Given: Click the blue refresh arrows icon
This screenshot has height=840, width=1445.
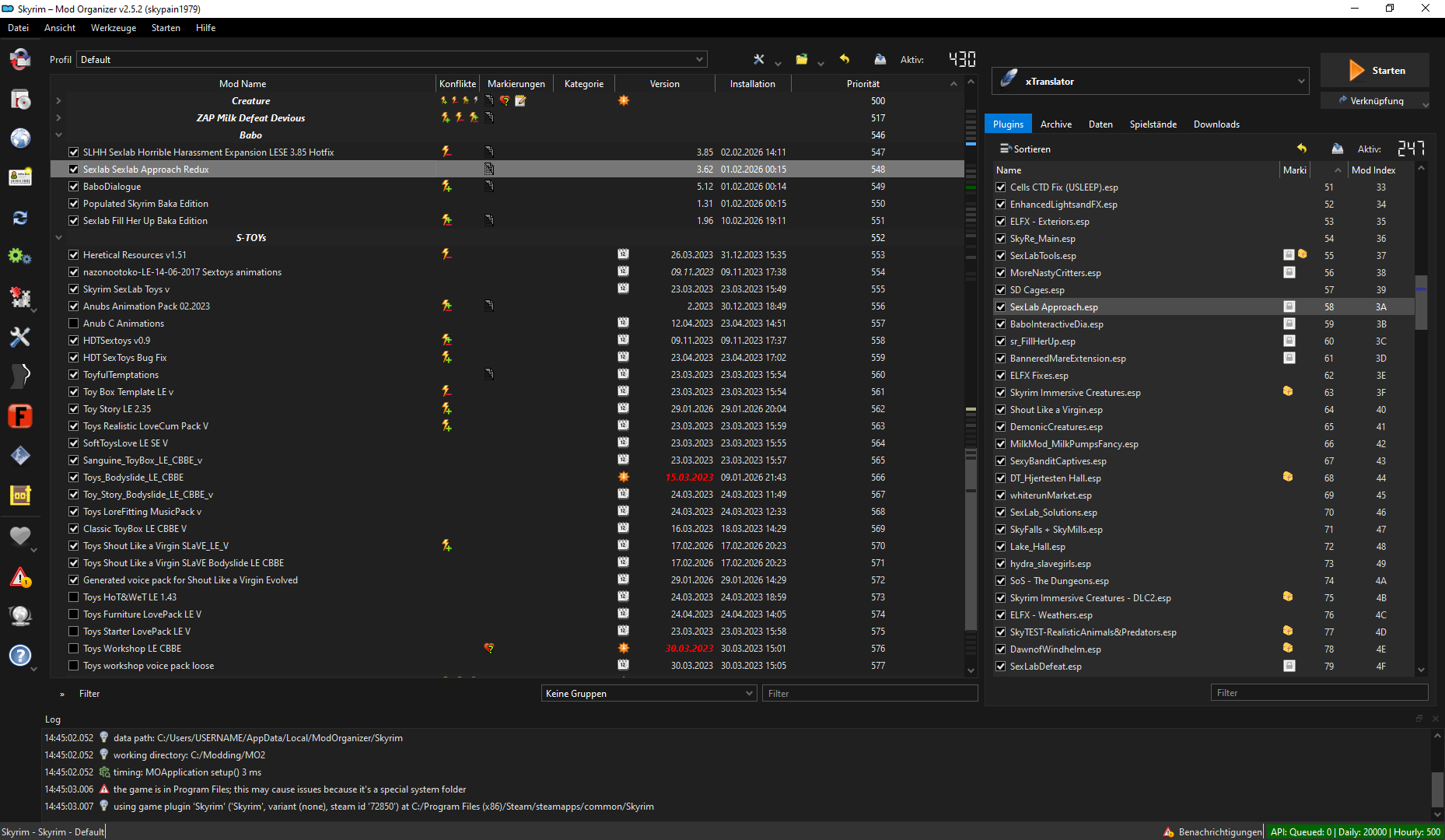Looking at the screenshot, I should coord(20,218).
